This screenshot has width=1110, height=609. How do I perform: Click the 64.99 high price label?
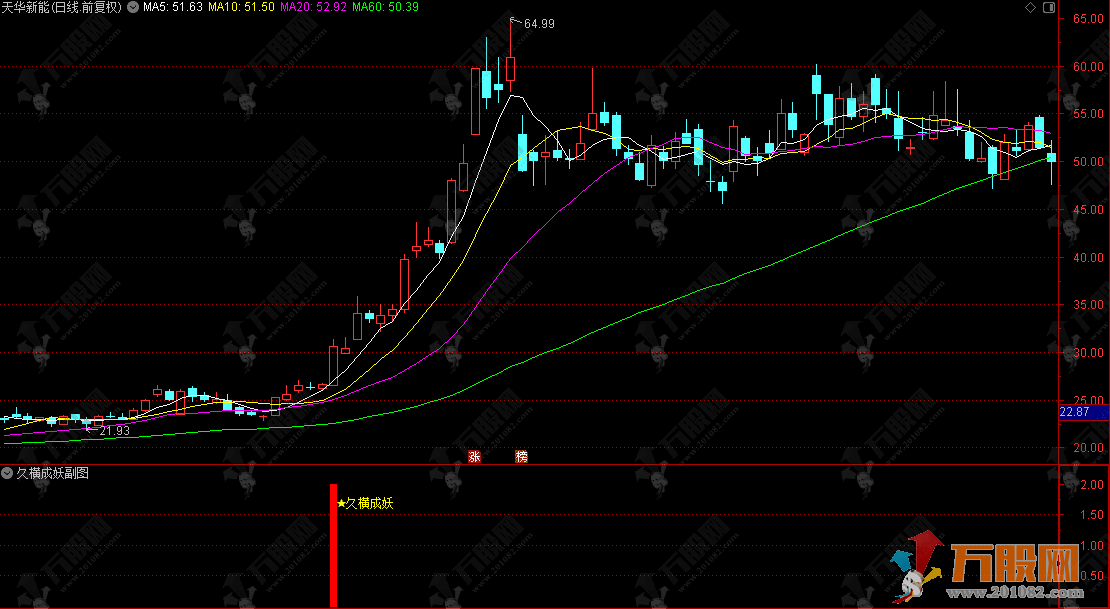[x=539, y=23]
